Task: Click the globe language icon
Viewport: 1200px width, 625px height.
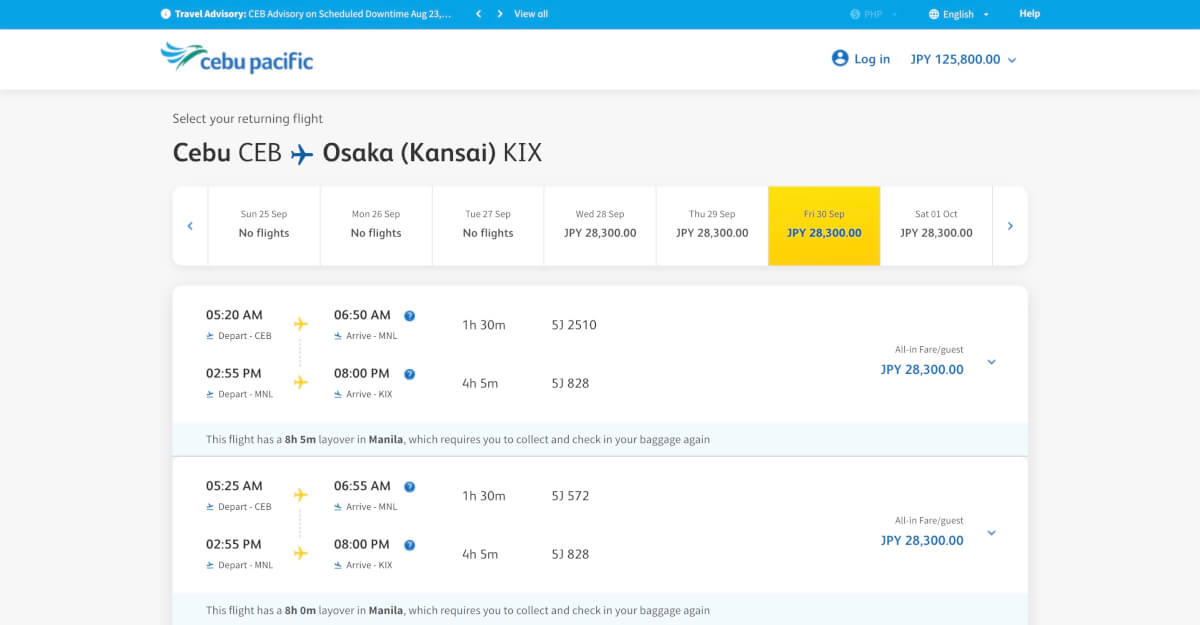Action: tap(934, 14)
